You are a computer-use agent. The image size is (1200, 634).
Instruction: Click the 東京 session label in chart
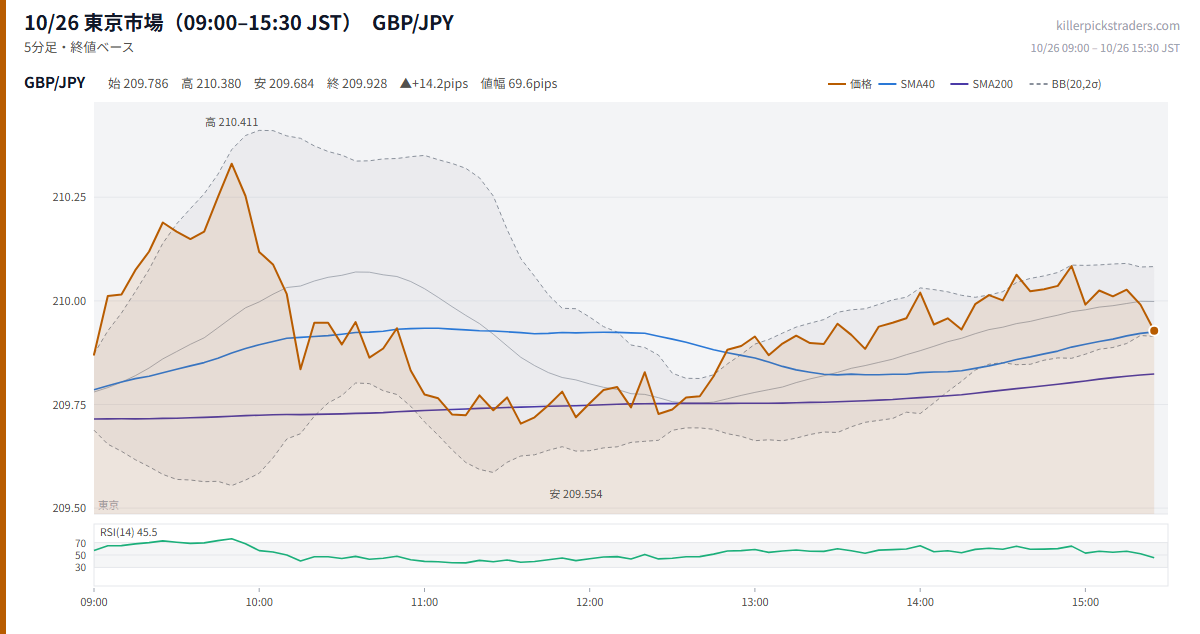coord(108,505)
